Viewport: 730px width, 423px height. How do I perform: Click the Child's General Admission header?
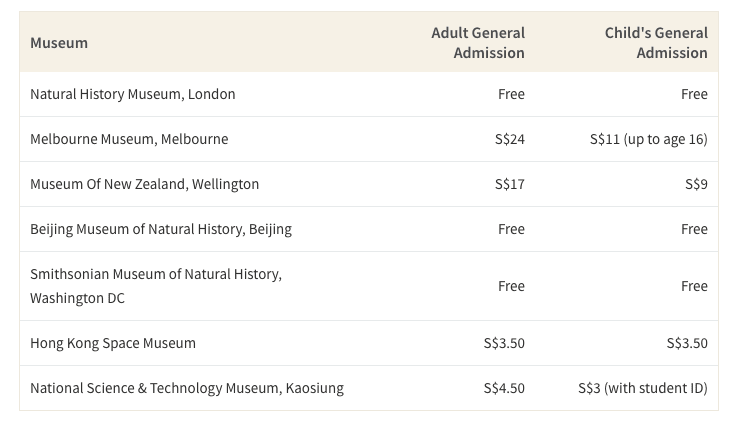point(656,43)
